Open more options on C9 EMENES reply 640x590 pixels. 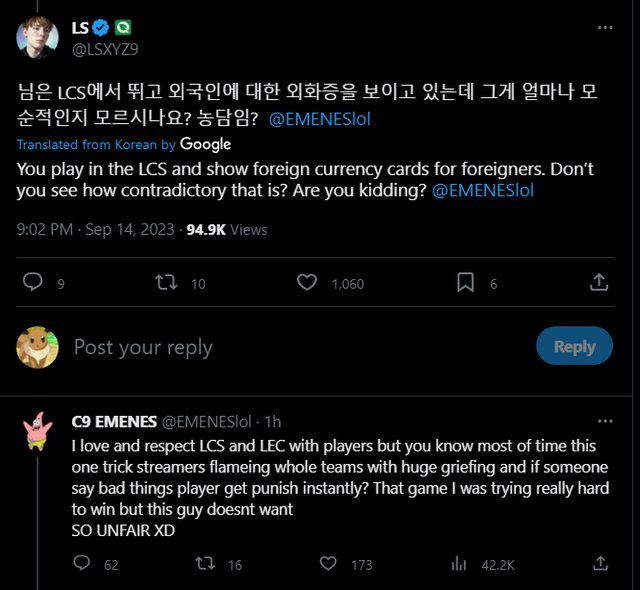pos(605,421)
